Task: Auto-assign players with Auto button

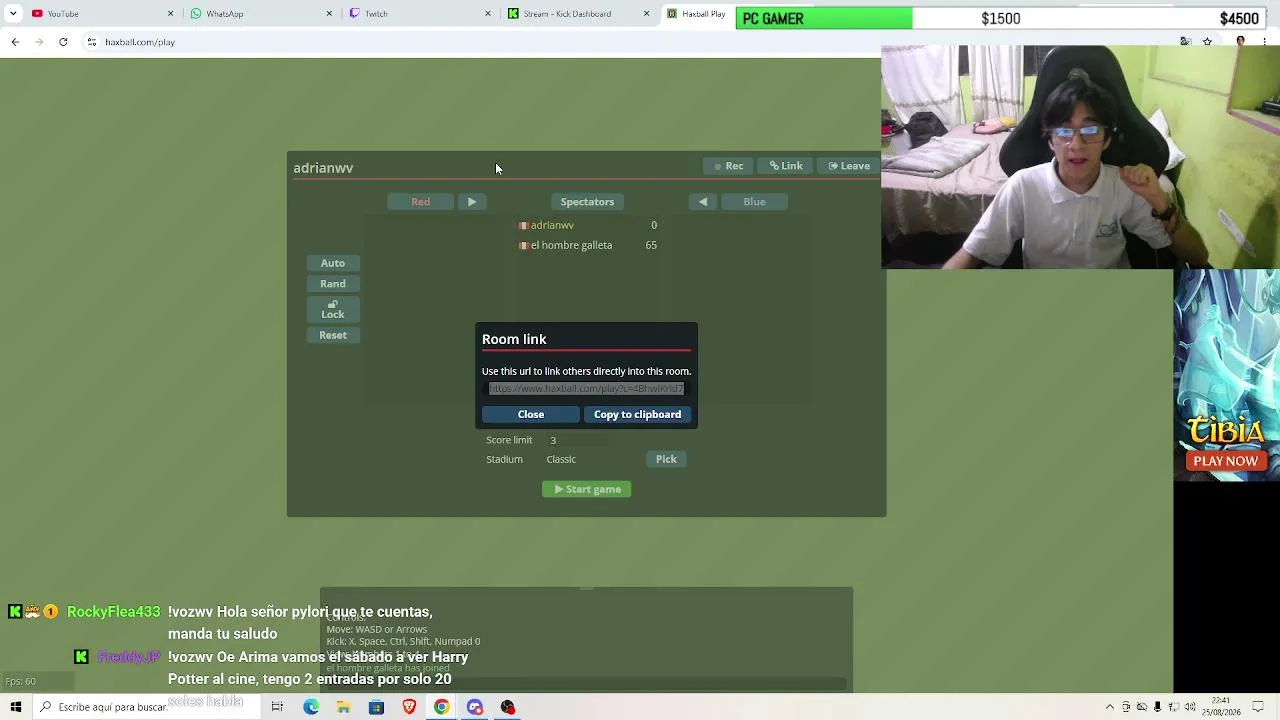Action: pos(333,263)
